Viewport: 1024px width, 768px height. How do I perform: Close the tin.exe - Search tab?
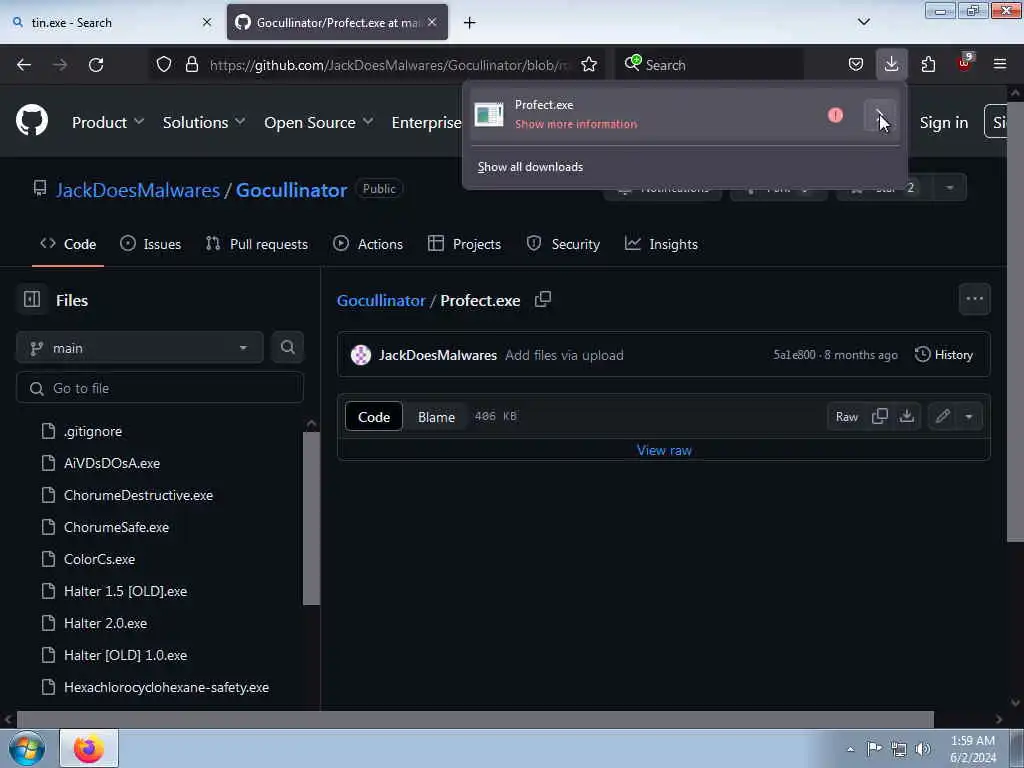pos(207,22)
